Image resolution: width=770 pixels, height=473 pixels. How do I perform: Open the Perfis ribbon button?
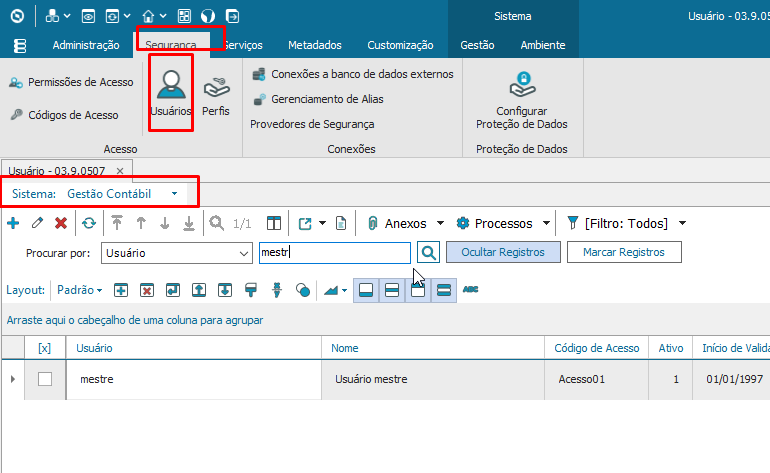(x=216, y=96)
